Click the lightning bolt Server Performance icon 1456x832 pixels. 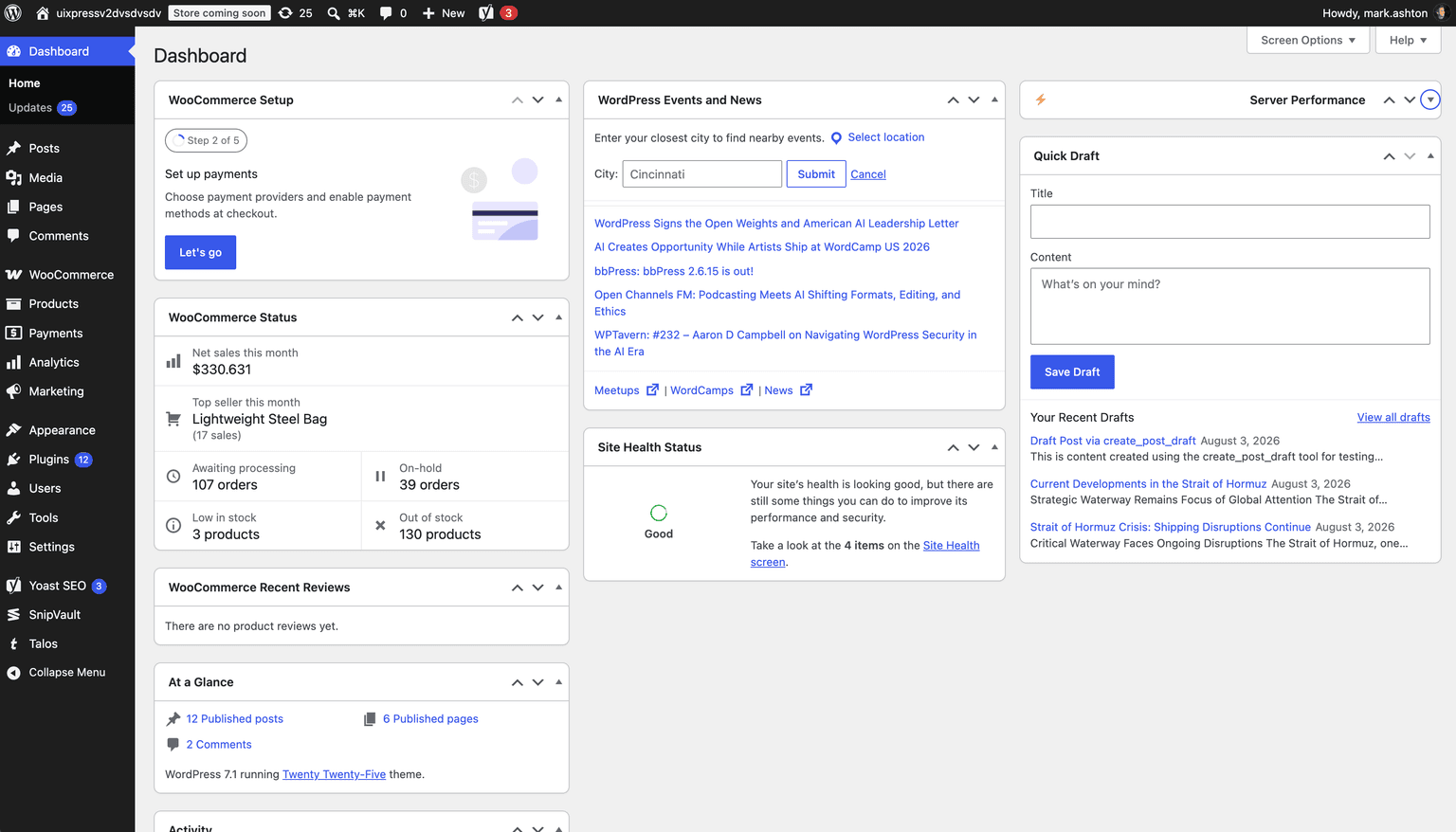[1041, 99]
